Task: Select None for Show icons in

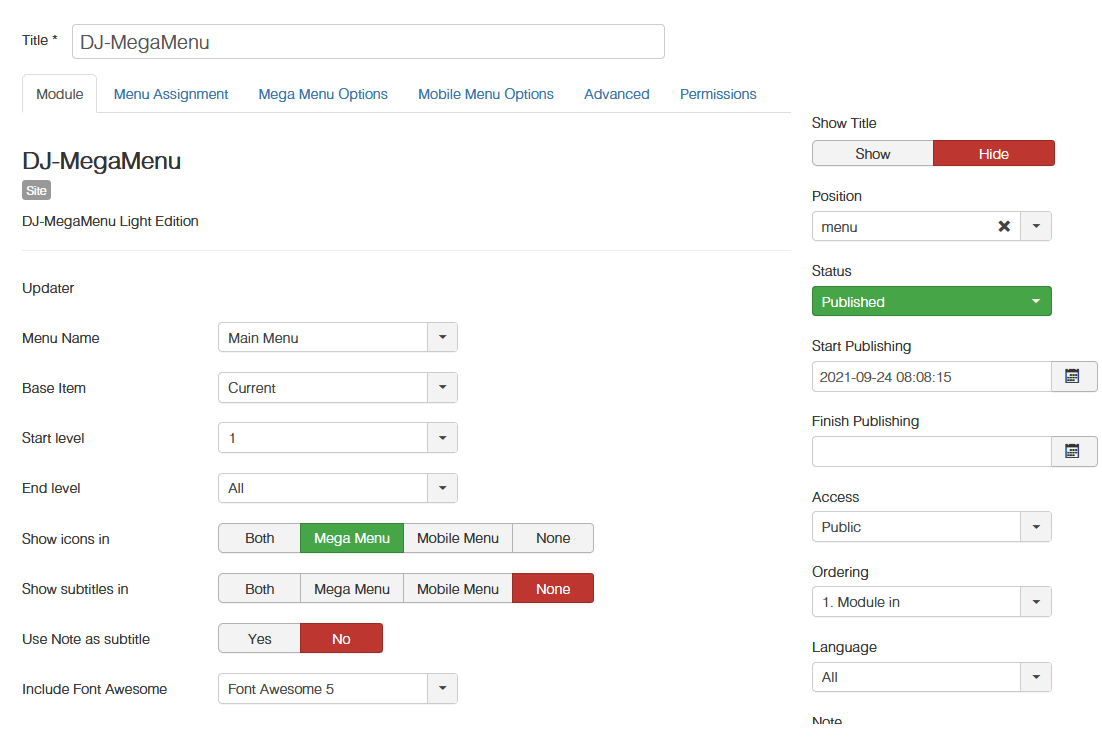Action: [x=553, y=538]
